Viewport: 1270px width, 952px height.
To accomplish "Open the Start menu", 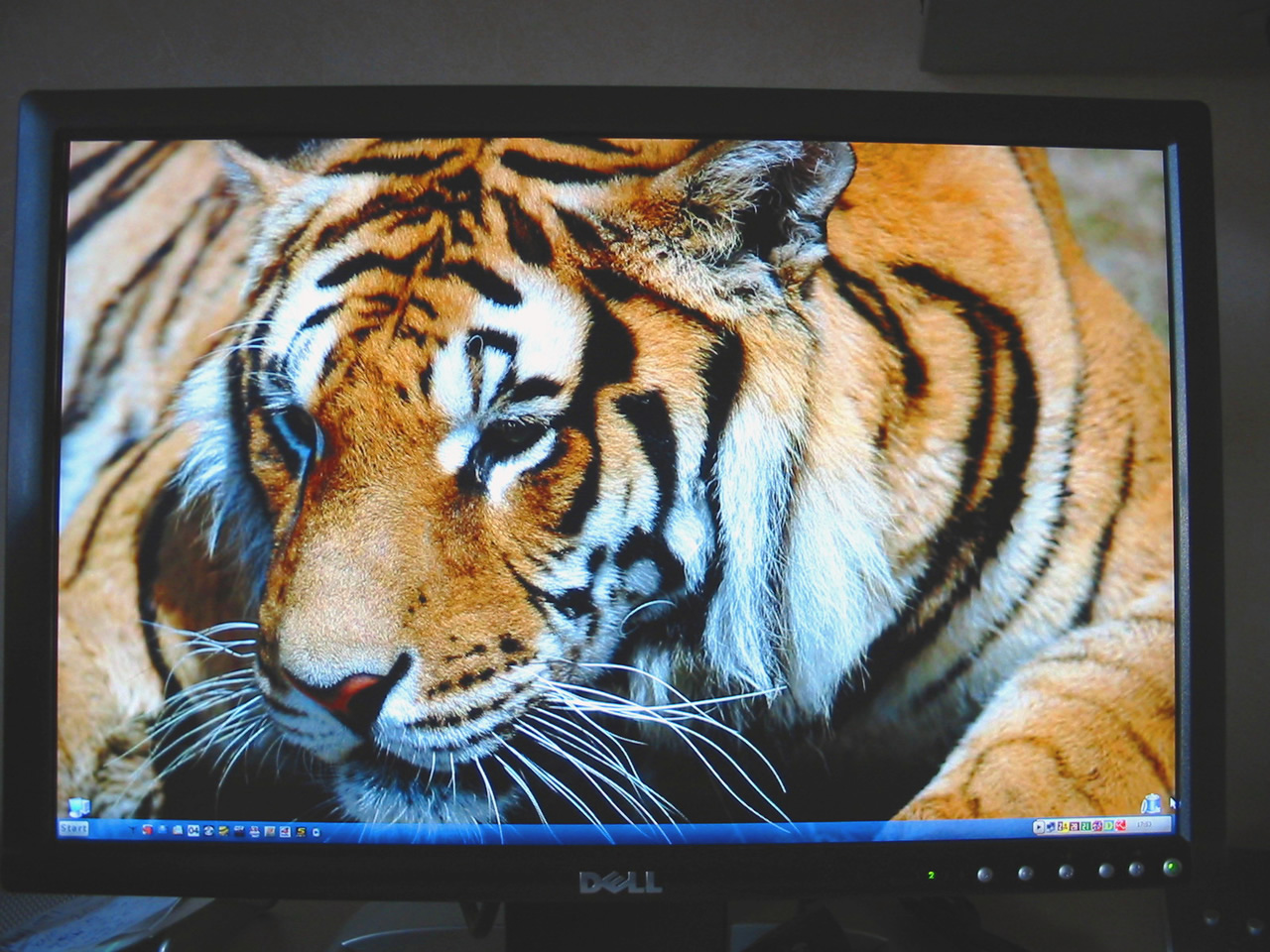I will [73, 829].
